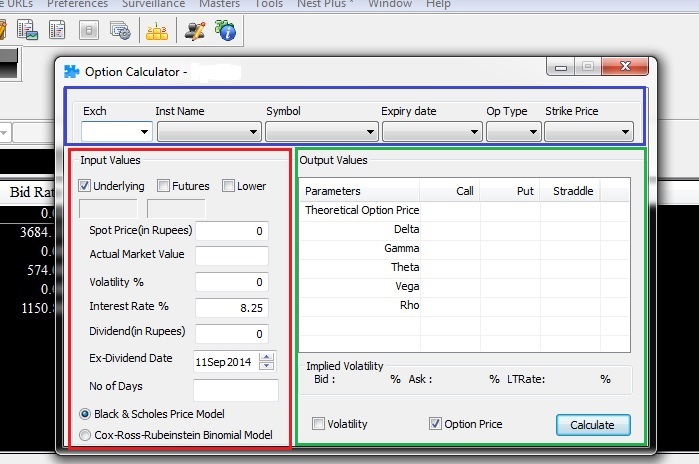Select Cox-Ross-Rubeinstein Binomial Model
Image resolution: width=699 pixels, height=464 pixels.
85,435
